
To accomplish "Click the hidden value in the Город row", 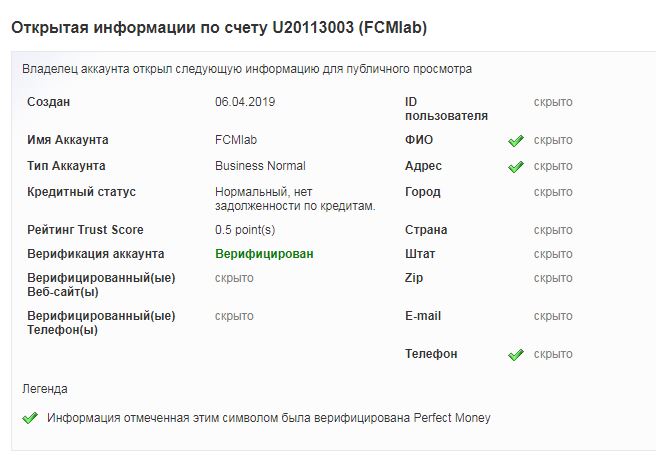I will point(553,192).
